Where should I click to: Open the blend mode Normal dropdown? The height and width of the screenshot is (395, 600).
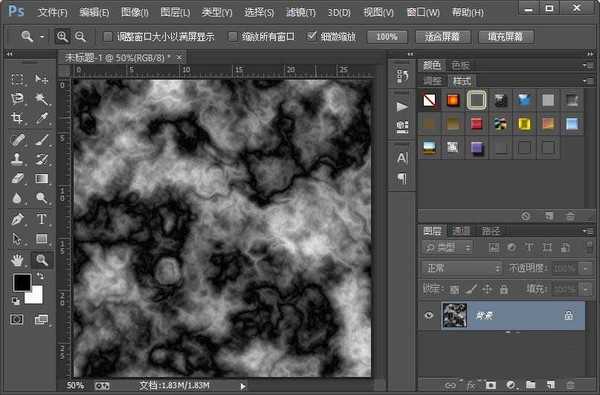click(461, 268)
